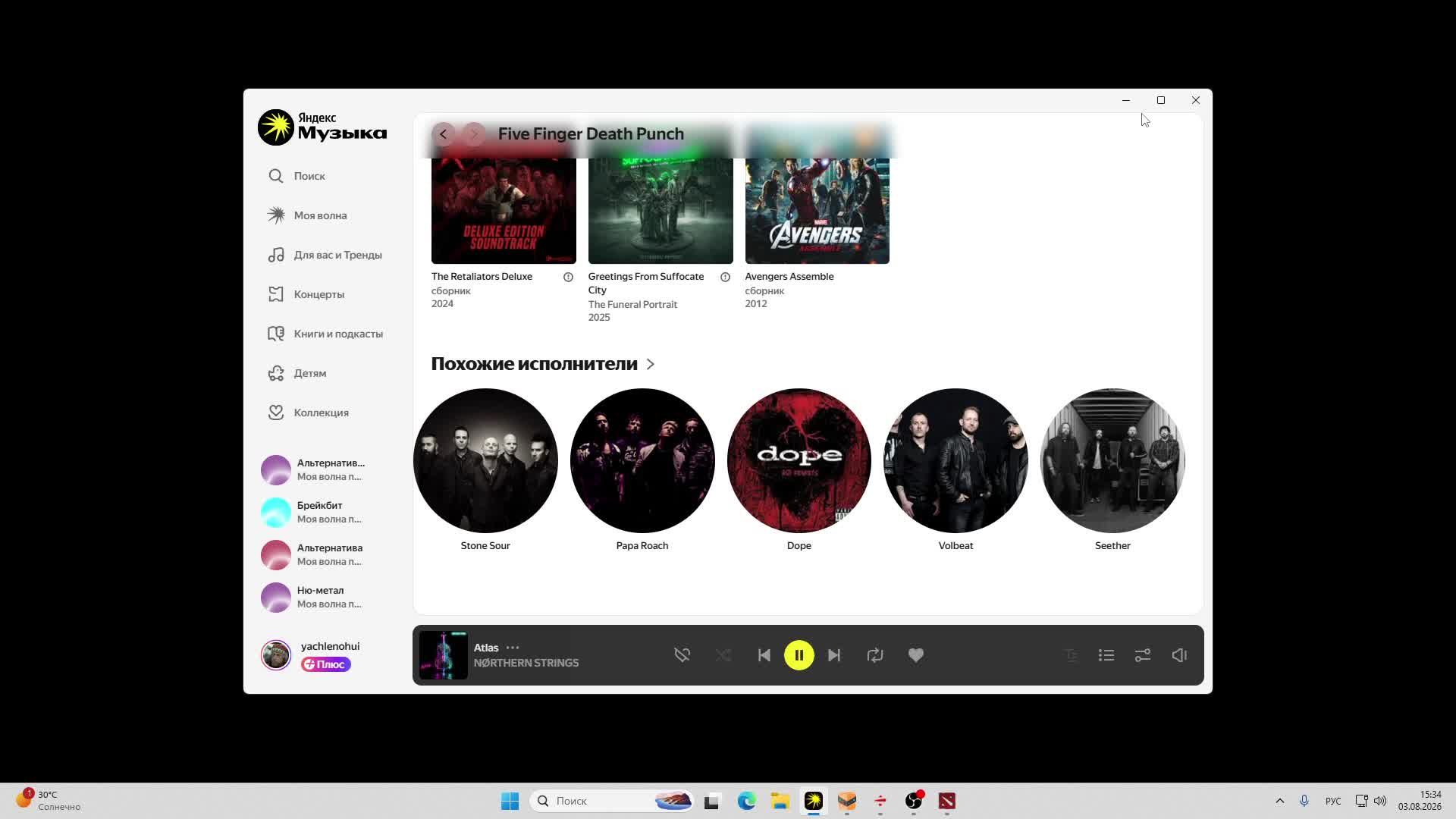
Task: Open Stone Sour artist picture
Action: click(485, 460)
